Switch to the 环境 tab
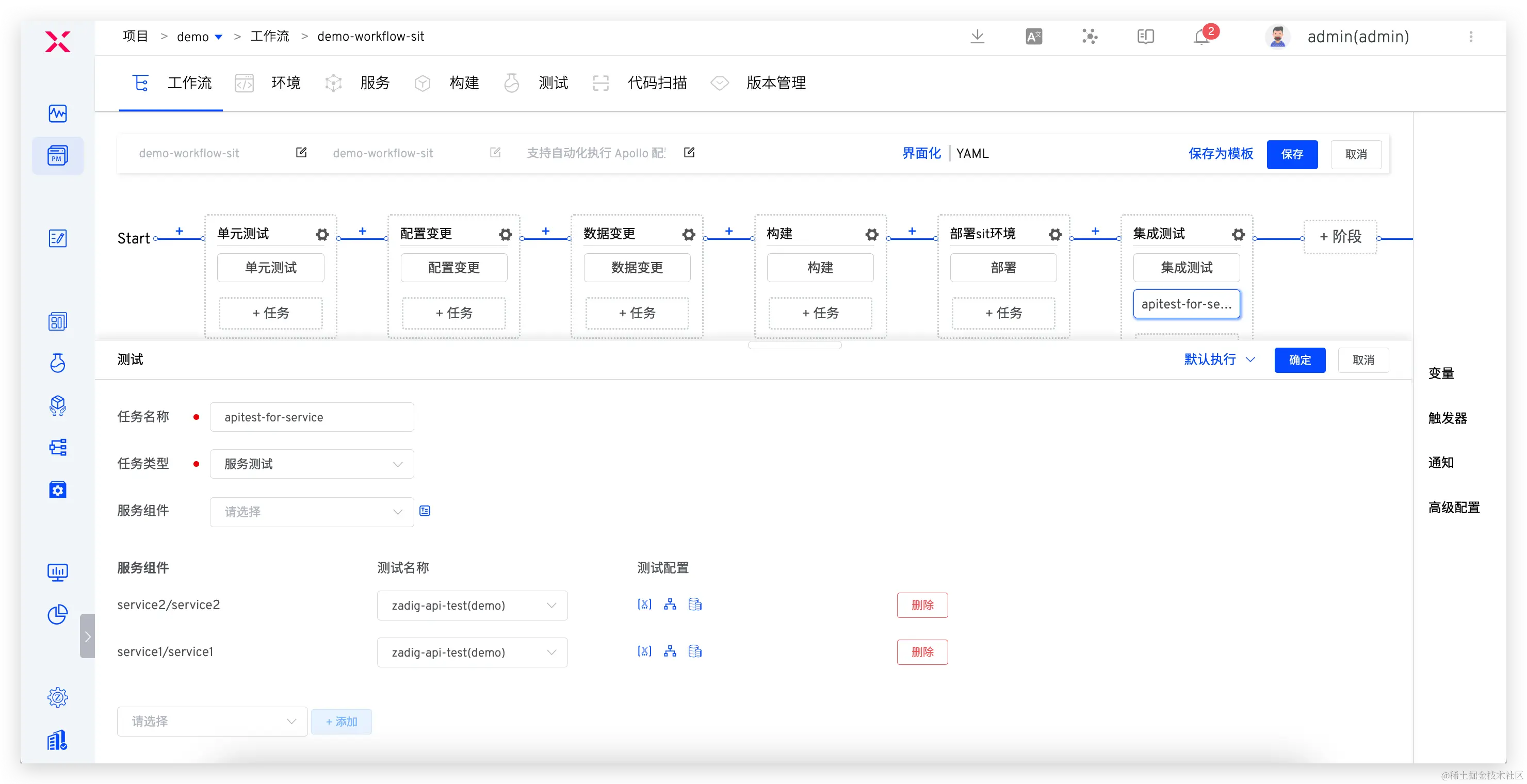The height and width of the screenshot is (784, 1527). point(285,83)
